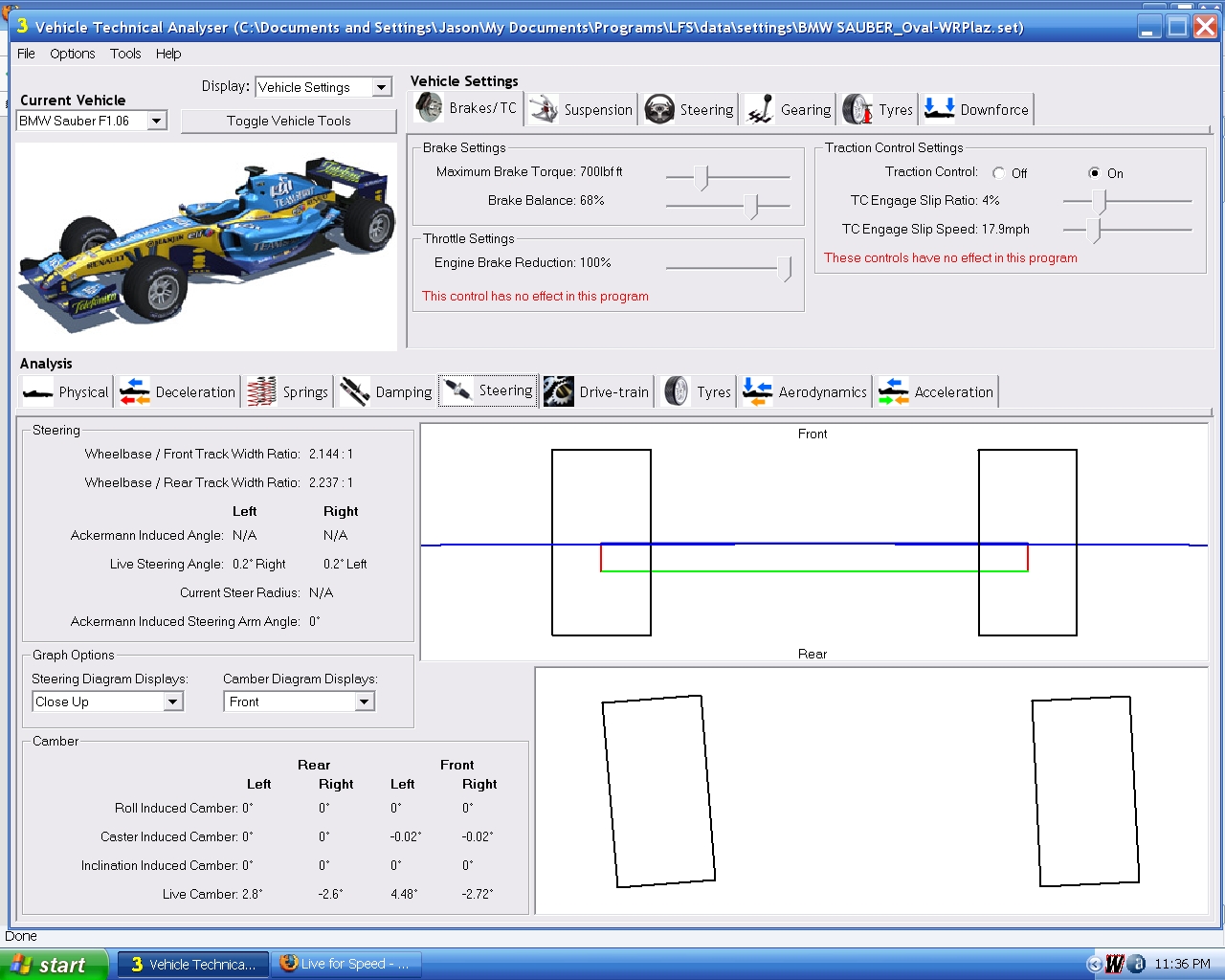Click the Gearing gear stick icon

(760, 109)
